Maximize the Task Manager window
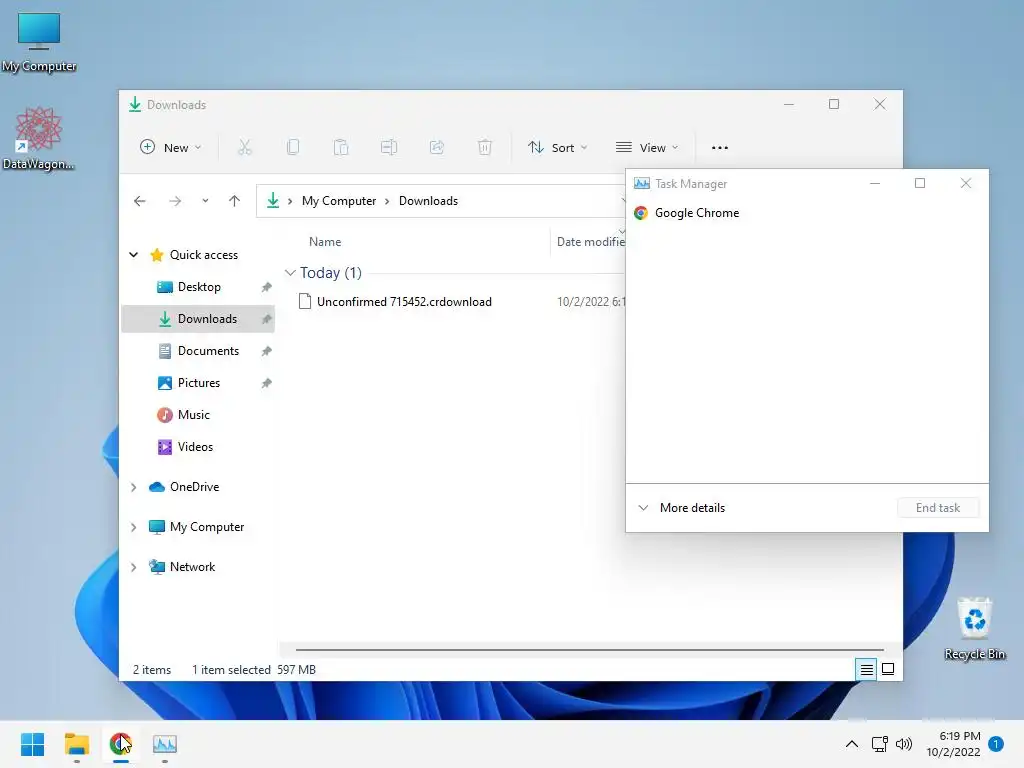The width and height of the screenshot is (1024, 768). pyautogui.click(x=920, y=184)
